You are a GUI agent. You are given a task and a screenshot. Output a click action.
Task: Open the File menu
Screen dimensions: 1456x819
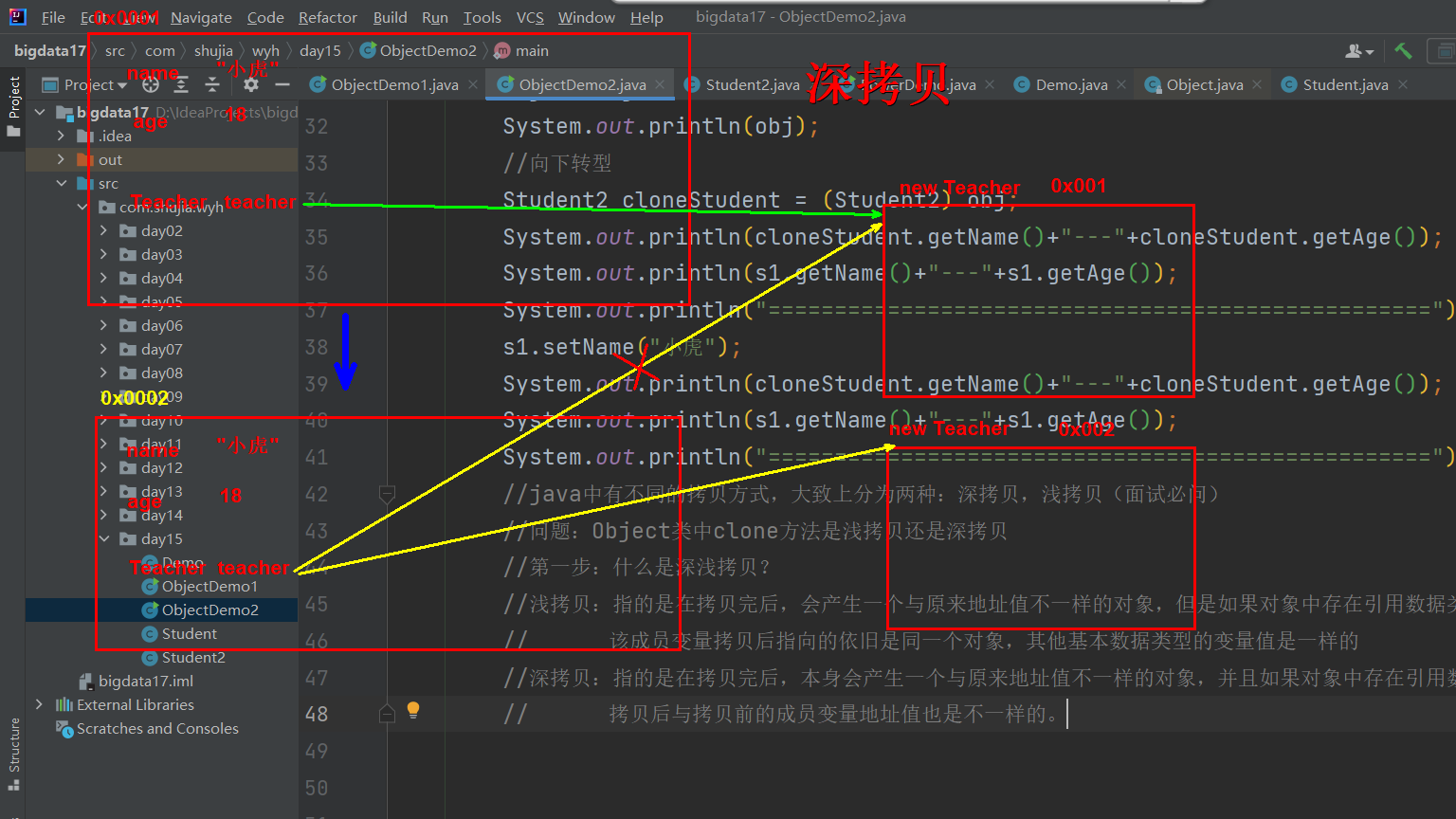[53, 17]
